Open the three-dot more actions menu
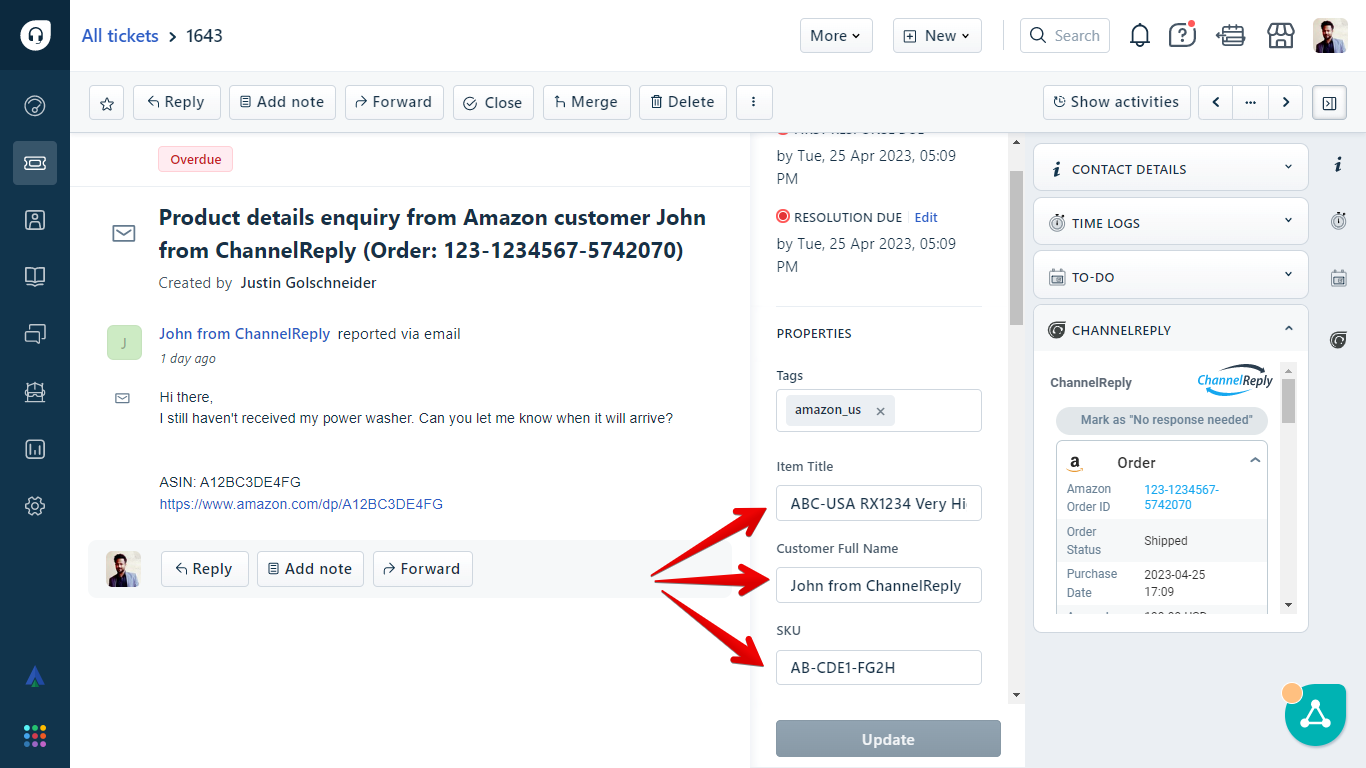The image size is (1366, 768). (x=754, y=102)
